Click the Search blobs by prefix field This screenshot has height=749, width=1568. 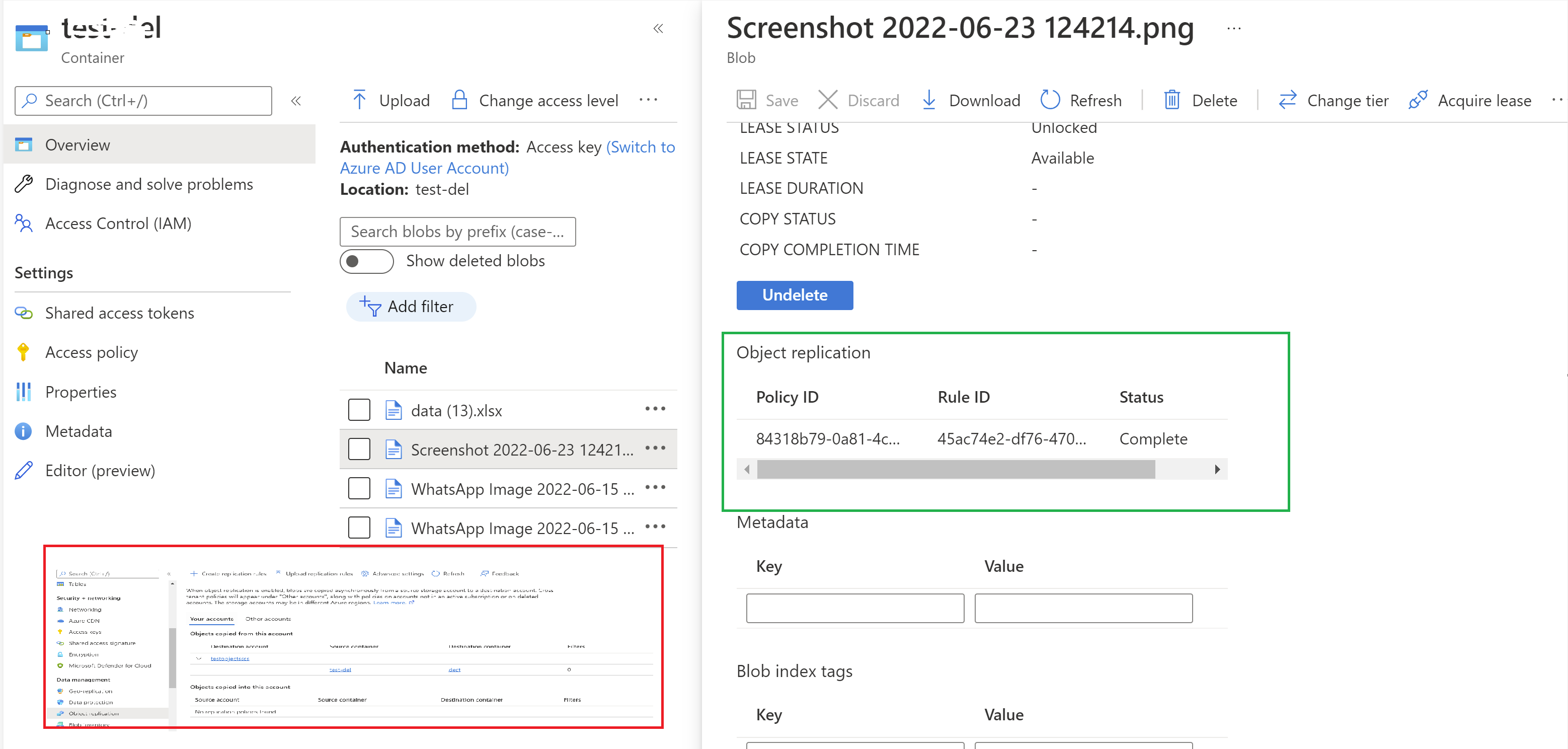point(457,232)
